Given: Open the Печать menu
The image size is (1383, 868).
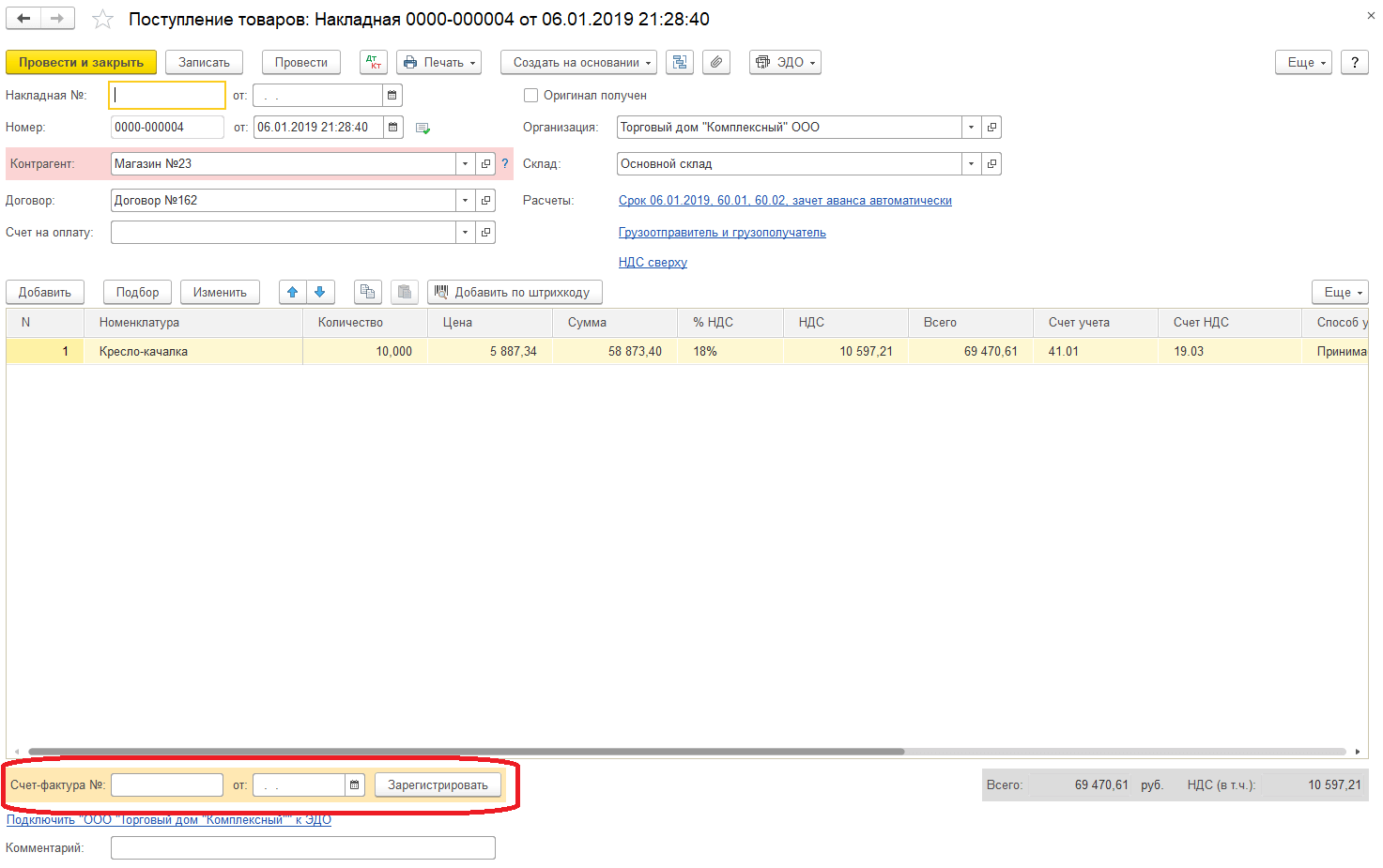Looking at the screenshot, I should pyautogui.click(x=438, y=63).
